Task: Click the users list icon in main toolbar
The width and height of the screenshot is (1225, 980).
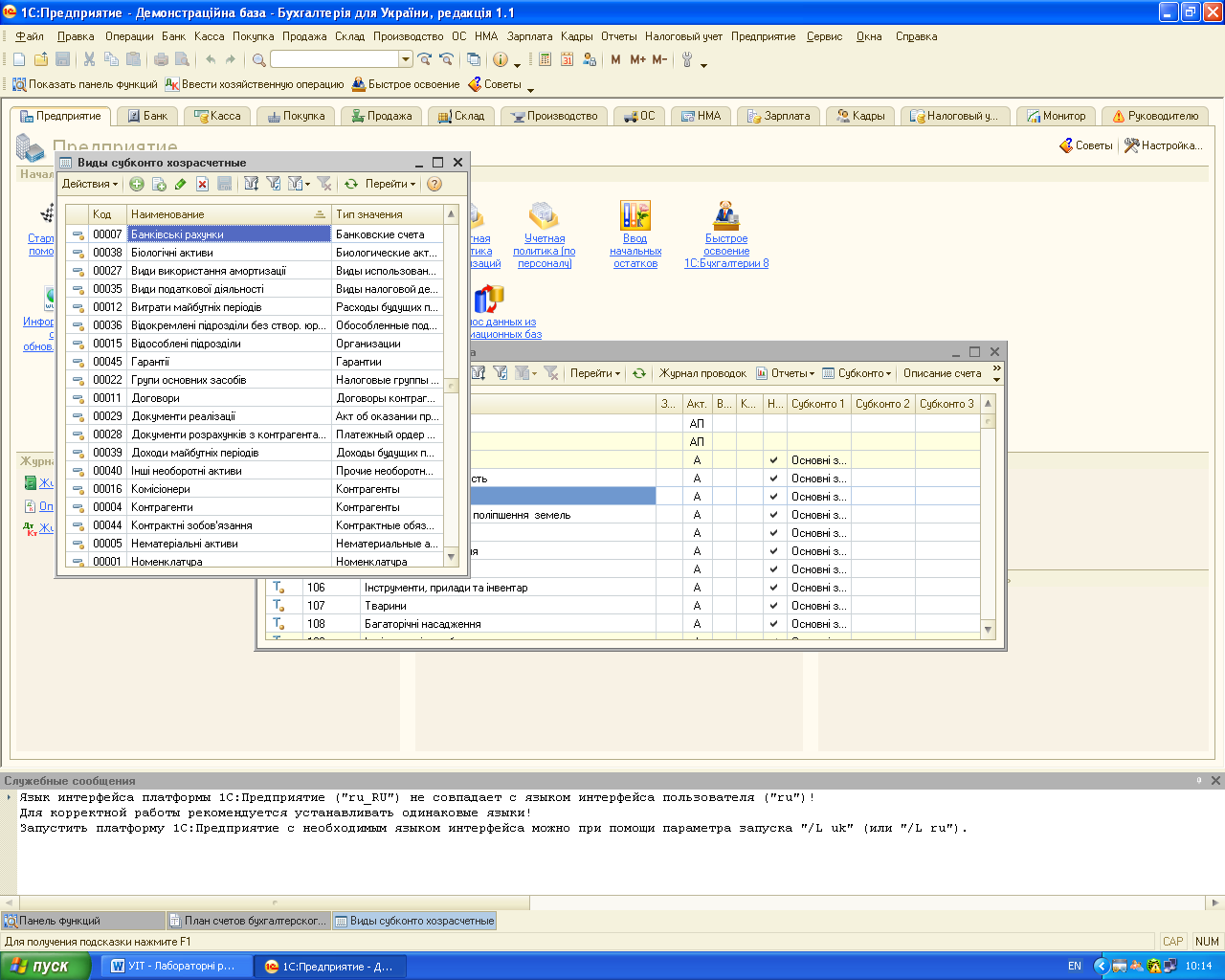Action: 589,59
